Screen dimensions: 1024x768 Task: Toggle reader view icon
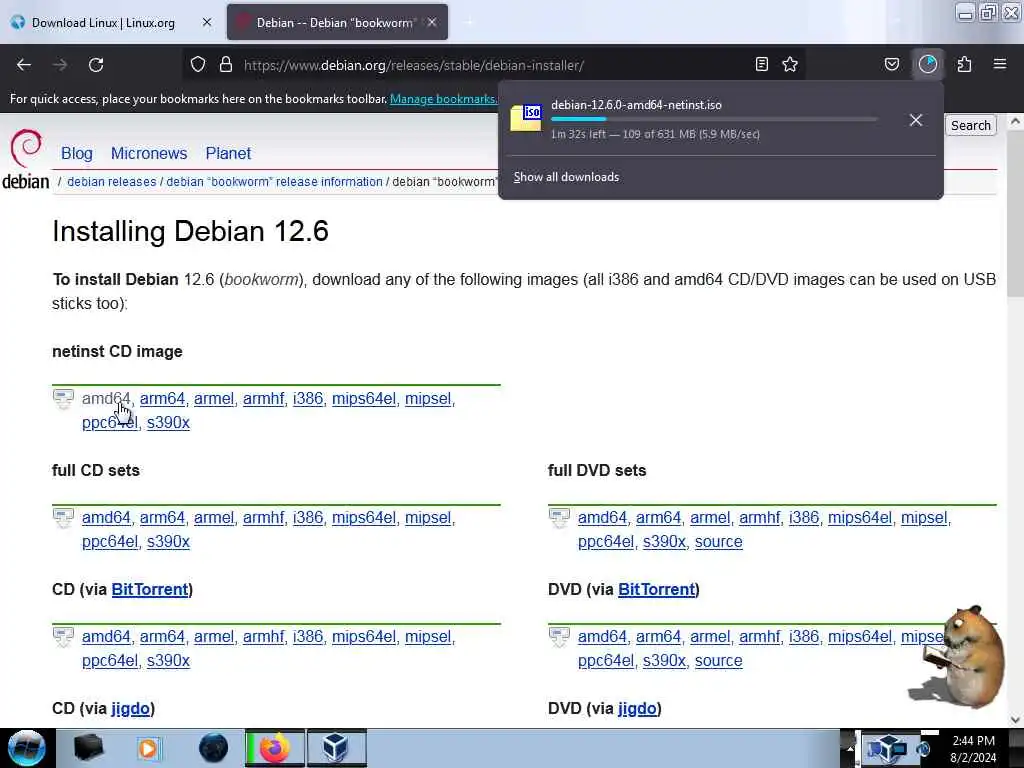pyautogui.click(x=761, y=65)
